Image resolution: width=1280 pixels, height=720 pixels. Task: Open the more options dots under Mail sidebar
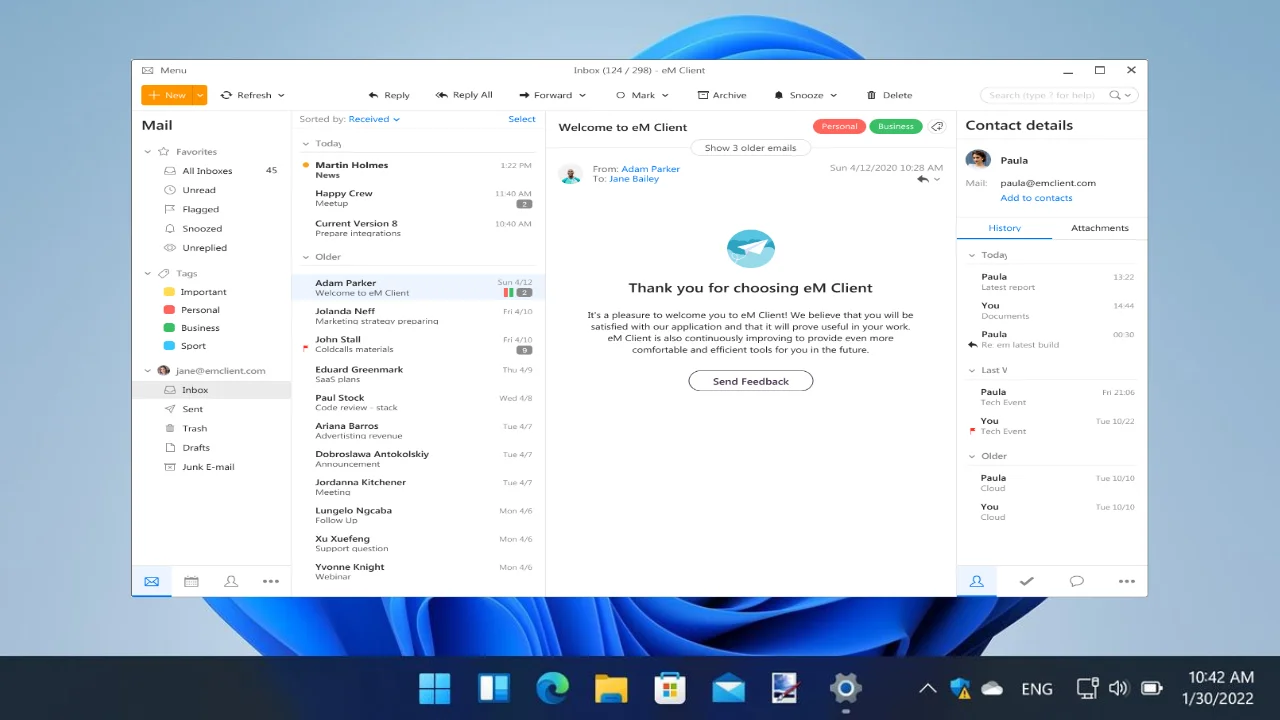271,581
